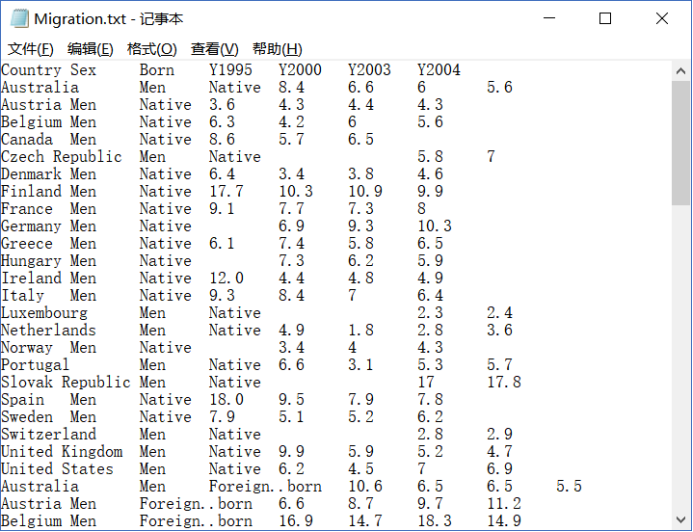Click the word Sweden

pos(27,417)
